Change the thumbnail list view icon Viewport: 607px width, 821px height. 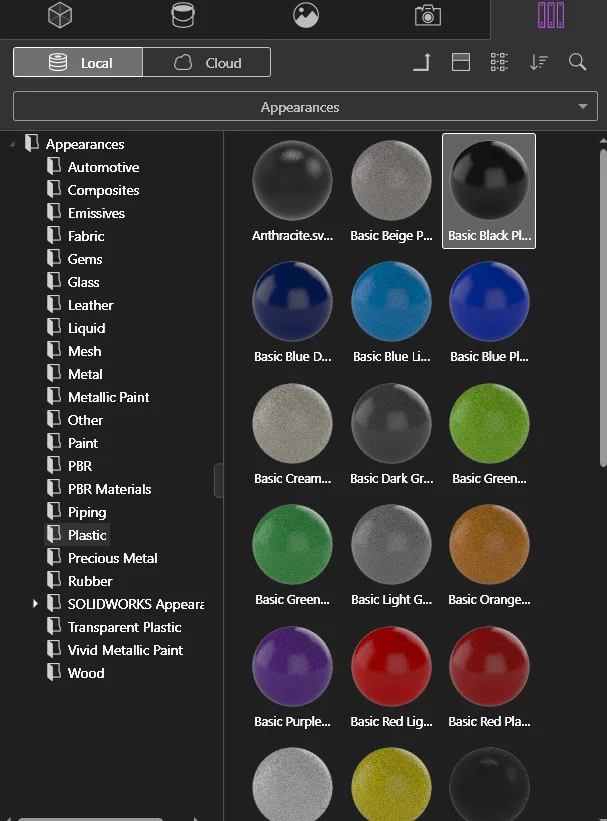(500, 62)
